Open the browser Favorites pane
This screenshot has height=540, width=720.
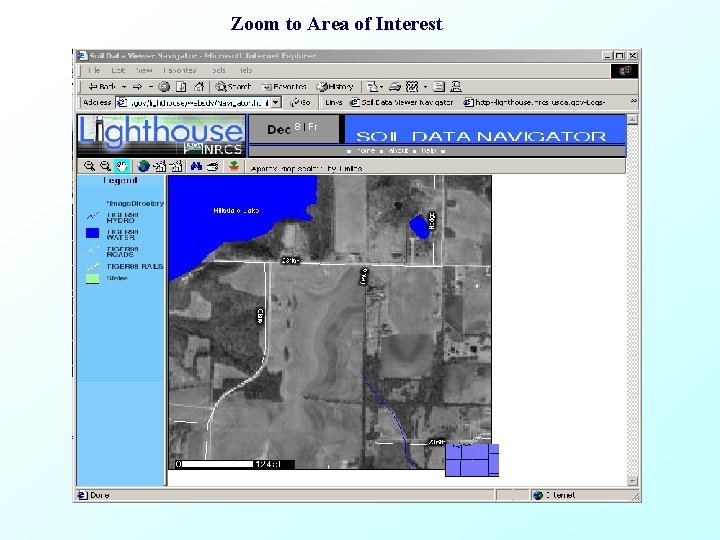click(x=284, y=86)
